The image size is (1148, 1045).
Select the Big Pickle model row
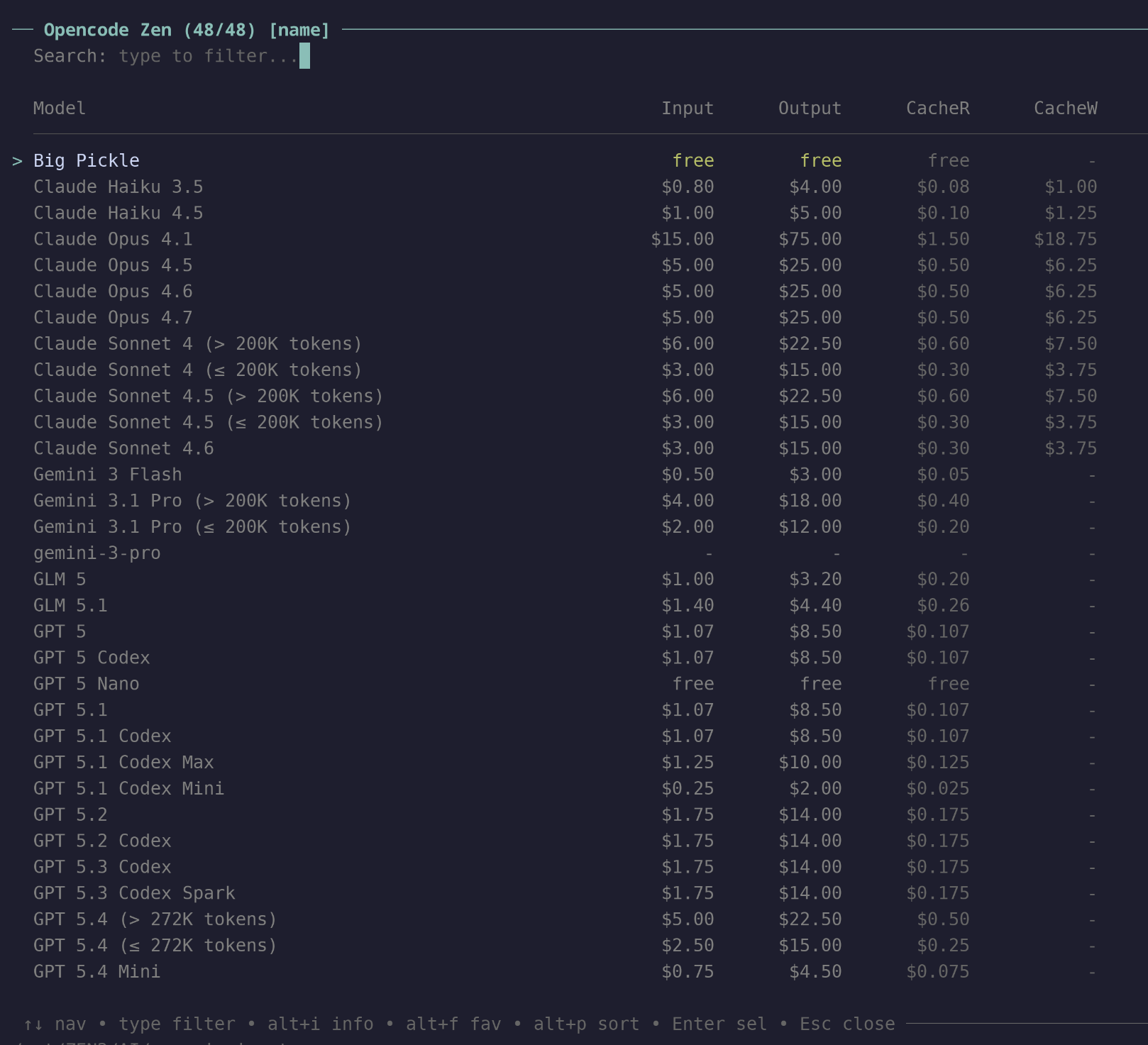click(x=565, y=161)
